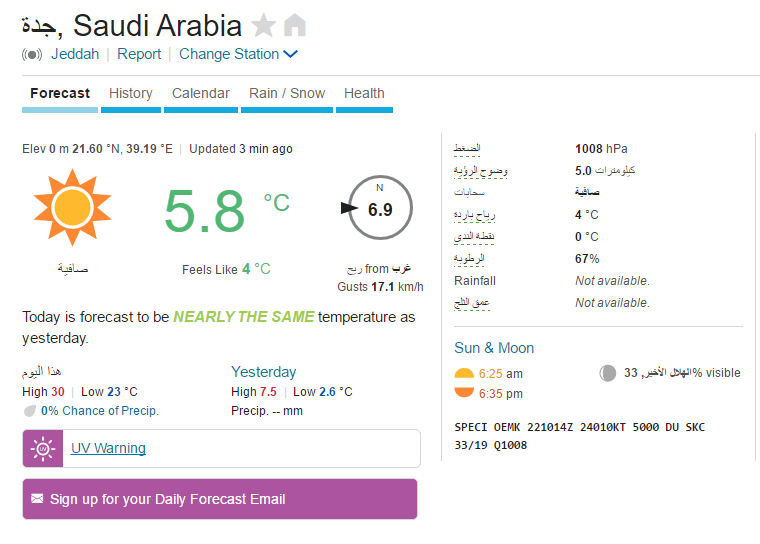The height and width of the screenshot is (544, 760).
Task: Click the large sunny weather icon
Action: (72, 208)
